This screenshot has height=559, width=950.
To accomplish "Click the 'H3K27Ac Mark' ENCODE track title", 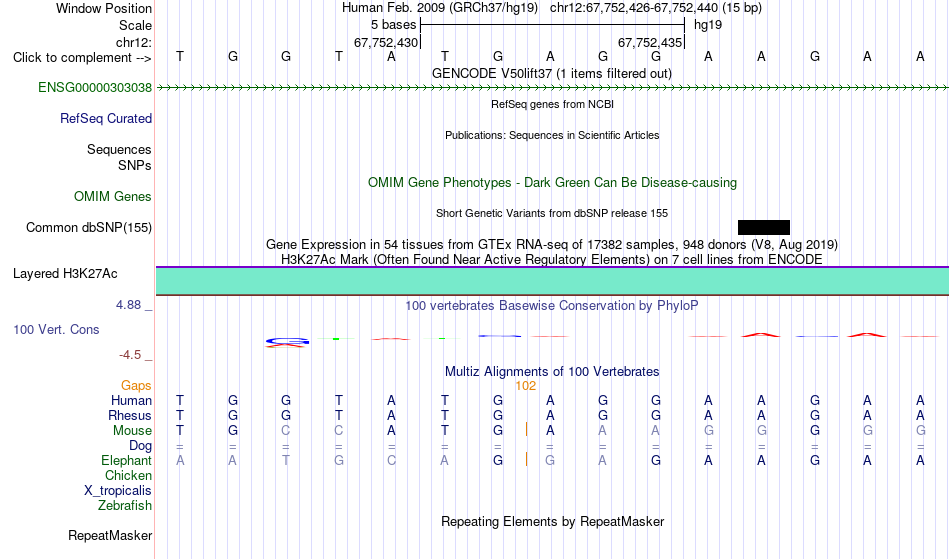I will point(552,260).
